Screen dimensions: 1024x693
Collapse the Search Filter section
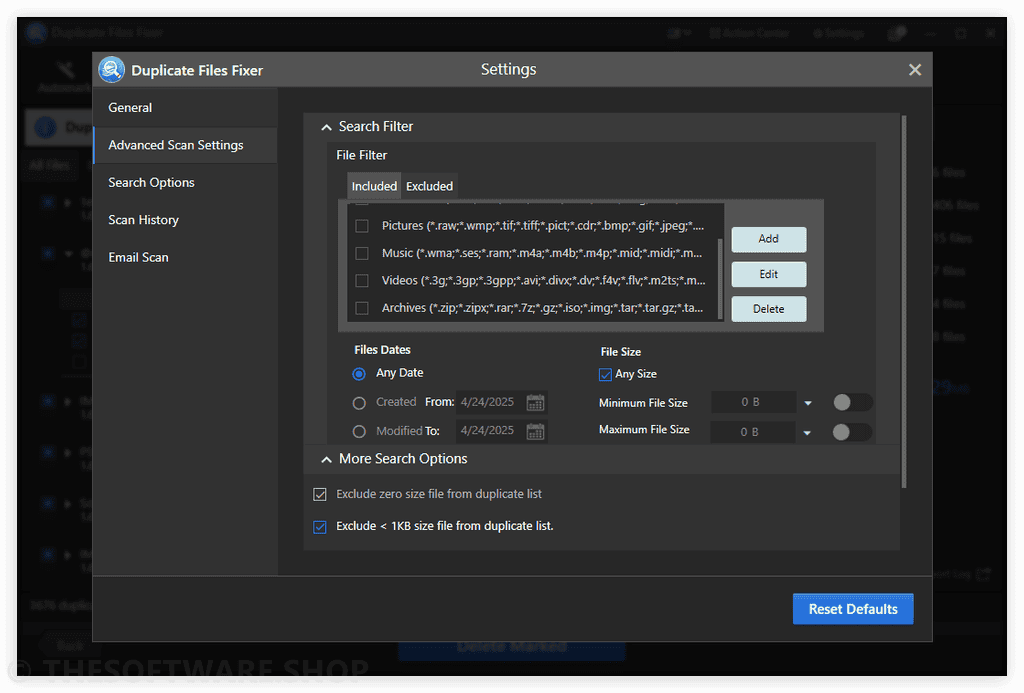point(326,127)
